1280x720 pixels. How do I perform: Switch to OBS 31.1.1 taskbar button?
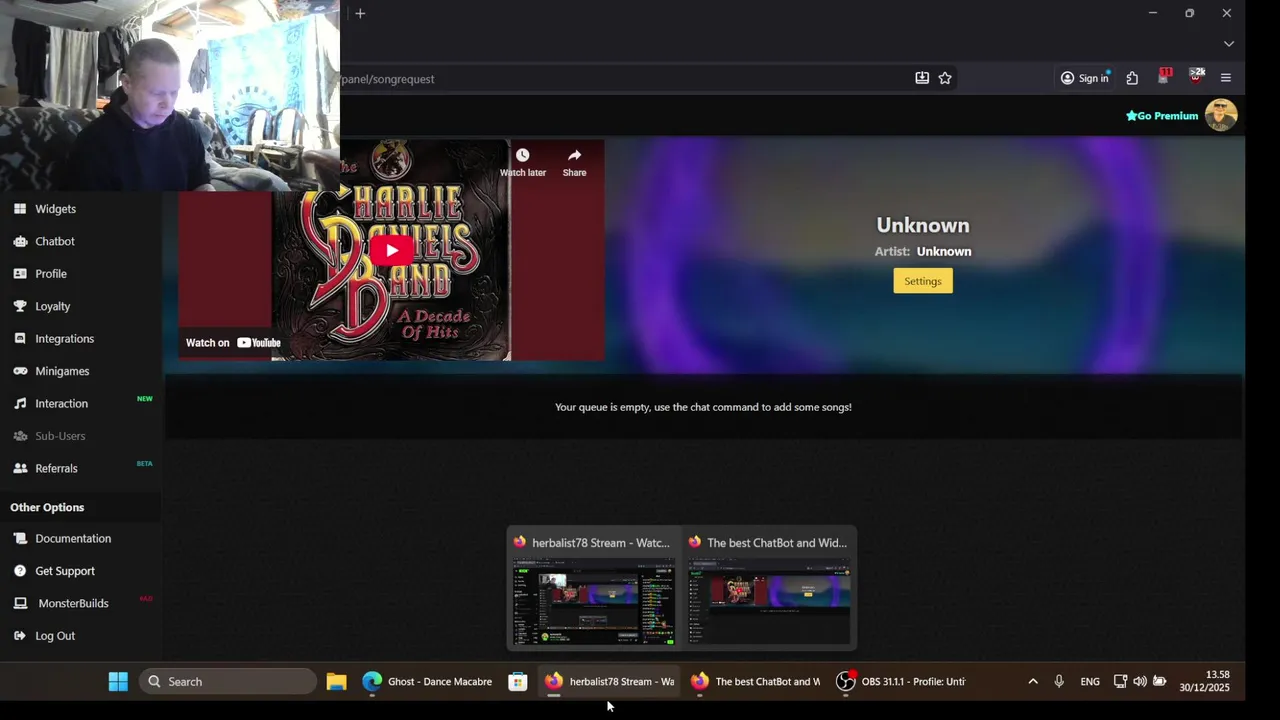[902, 682]
